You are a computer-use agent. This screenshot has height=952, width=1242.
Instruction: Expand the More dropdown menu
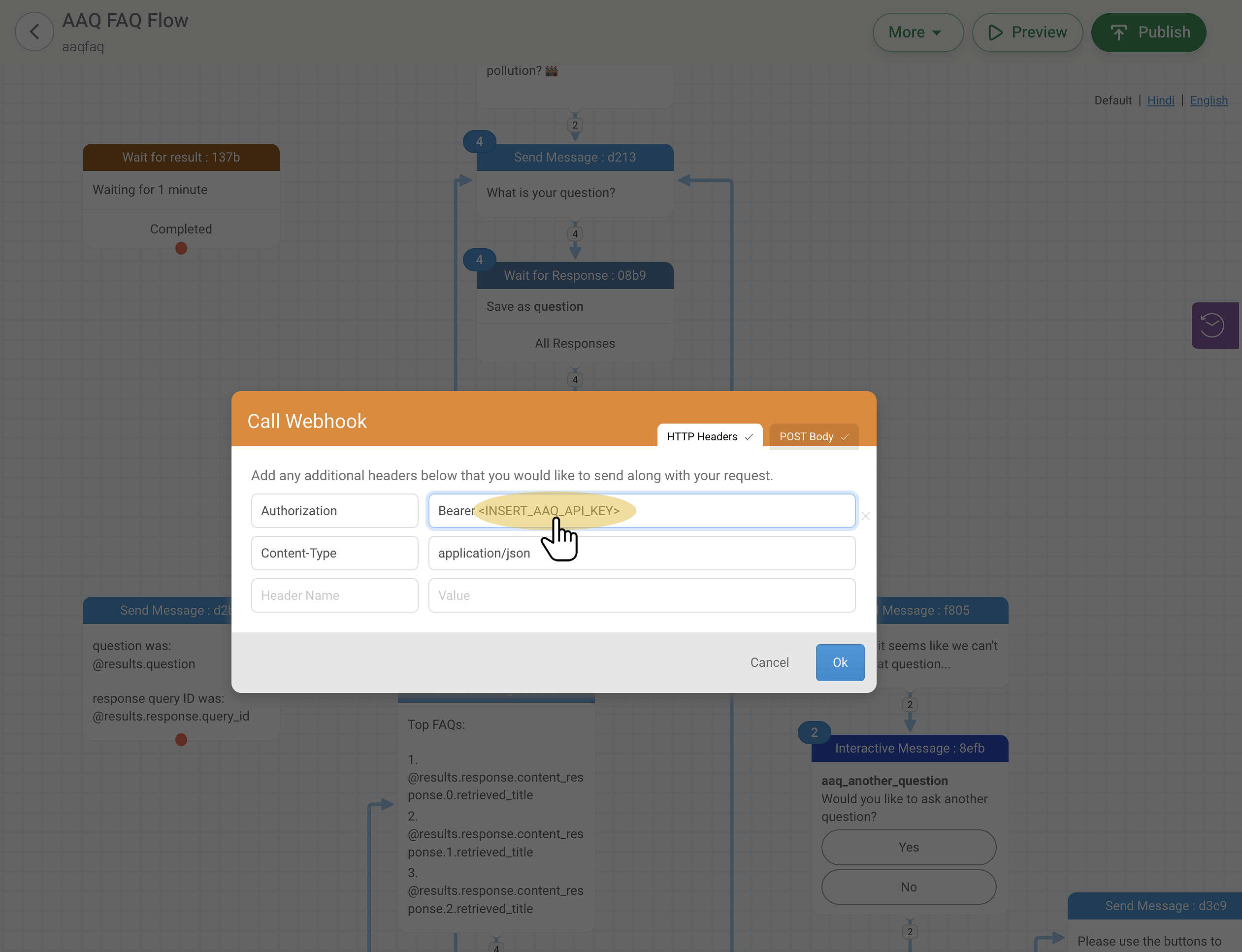coord(917,33)
